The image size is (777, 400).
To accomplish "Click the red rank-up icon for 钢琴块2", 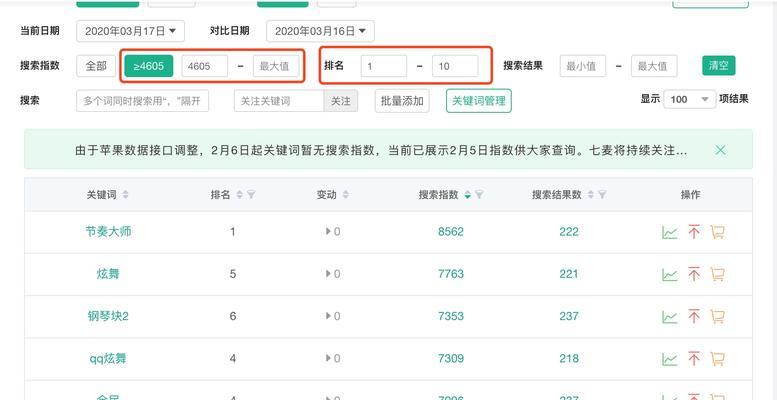I will click(x=694, y=316).
